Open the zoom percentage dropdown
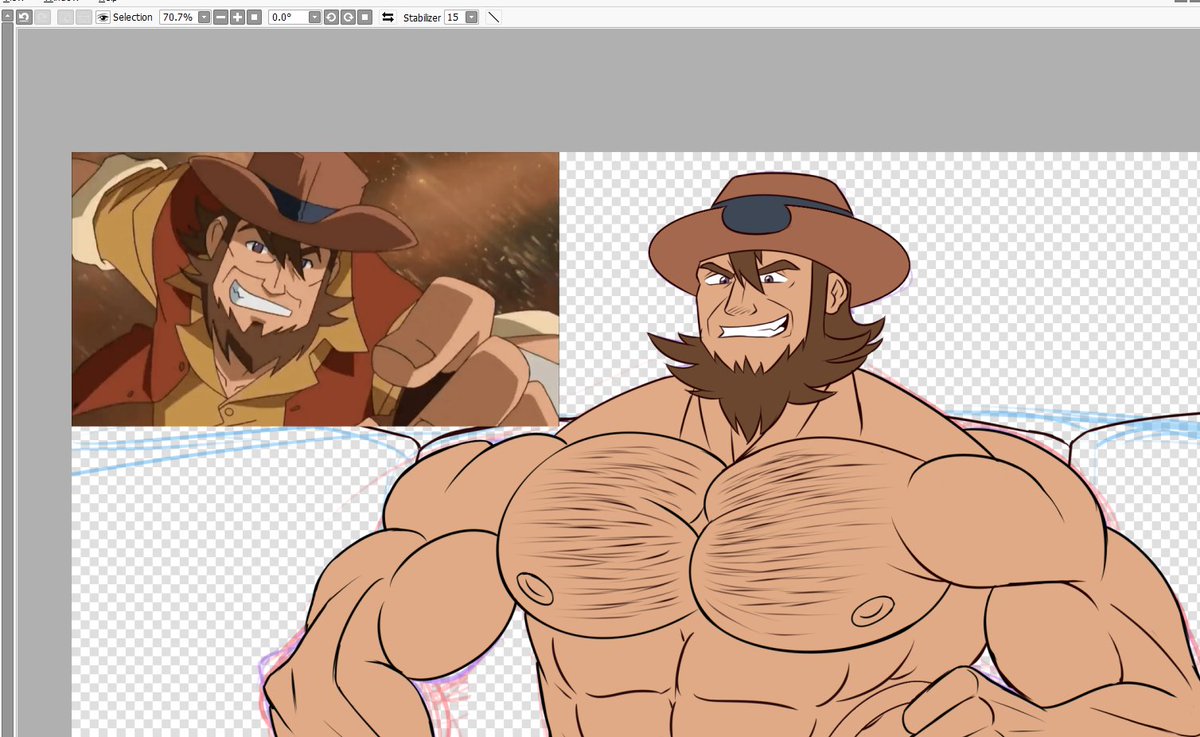The image size is (1200, 737). pos(204,17)
